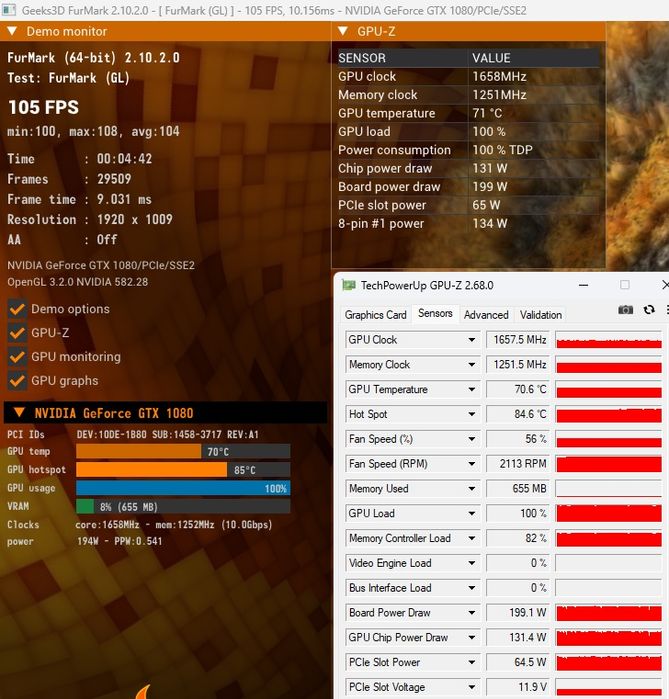
Task: Click the Clocks core:1658MHz line
Action: tap(140, 525)
